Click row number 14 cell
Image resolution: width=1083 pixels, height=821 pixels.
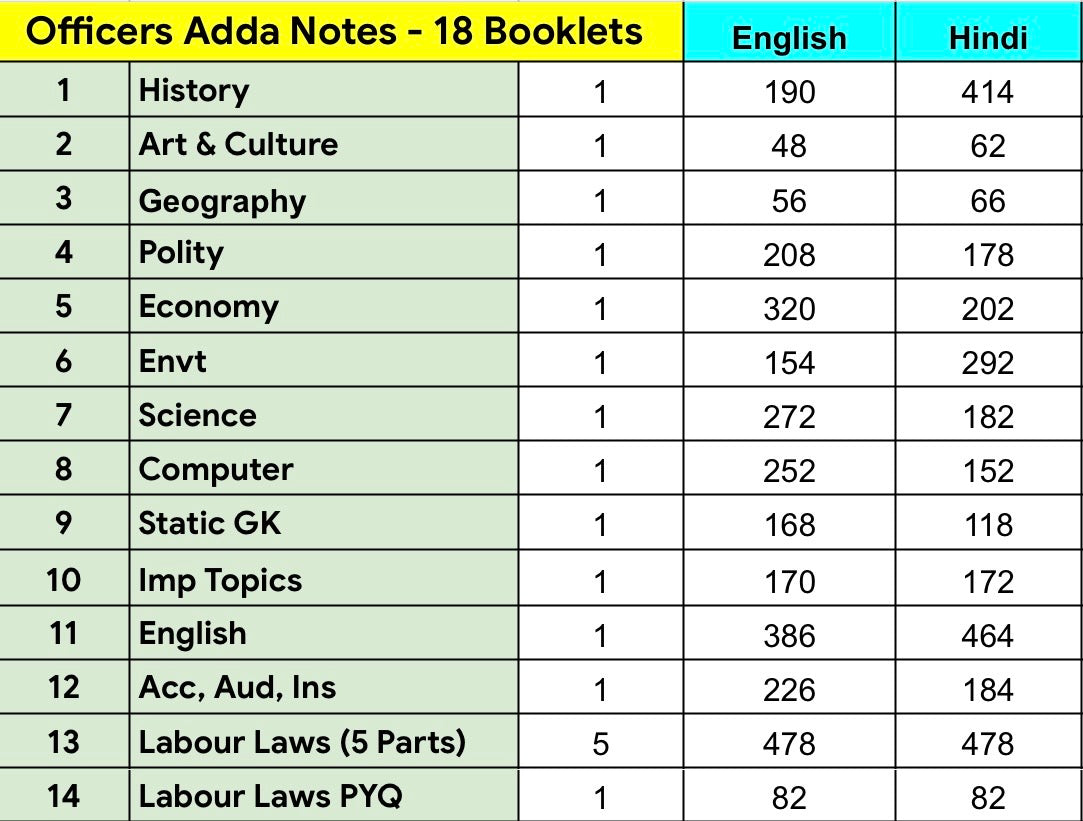tap(64, 797)
